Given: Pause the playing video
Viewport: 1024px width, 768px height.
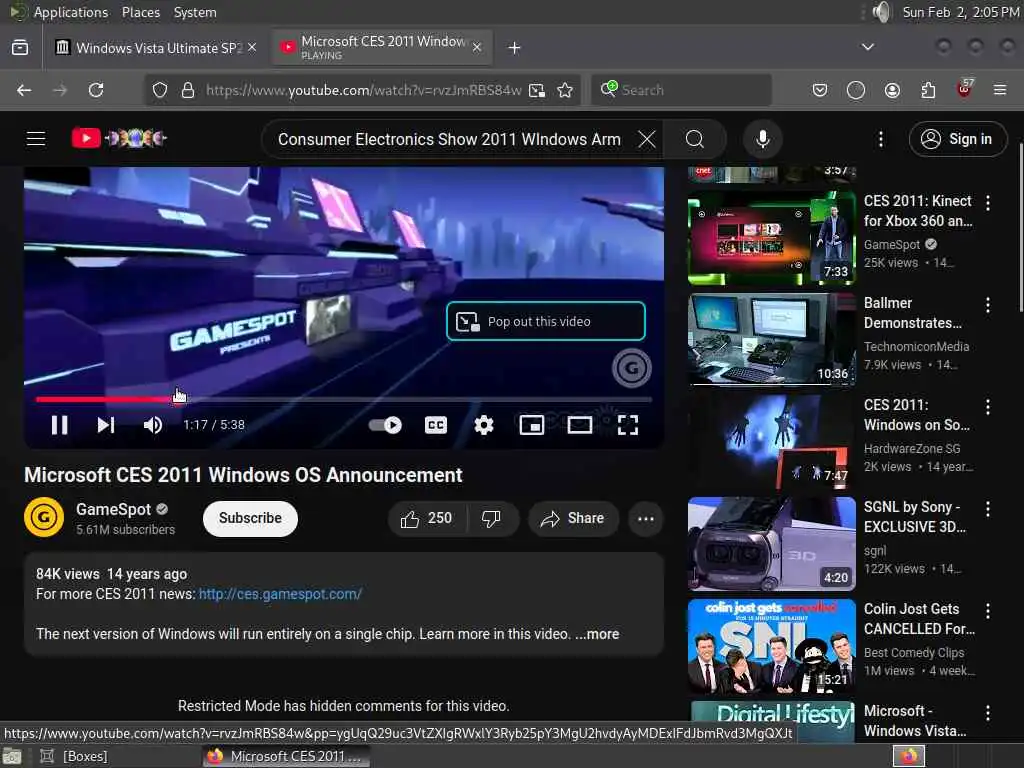Looking at the screenshot, I should pos(59,425).
